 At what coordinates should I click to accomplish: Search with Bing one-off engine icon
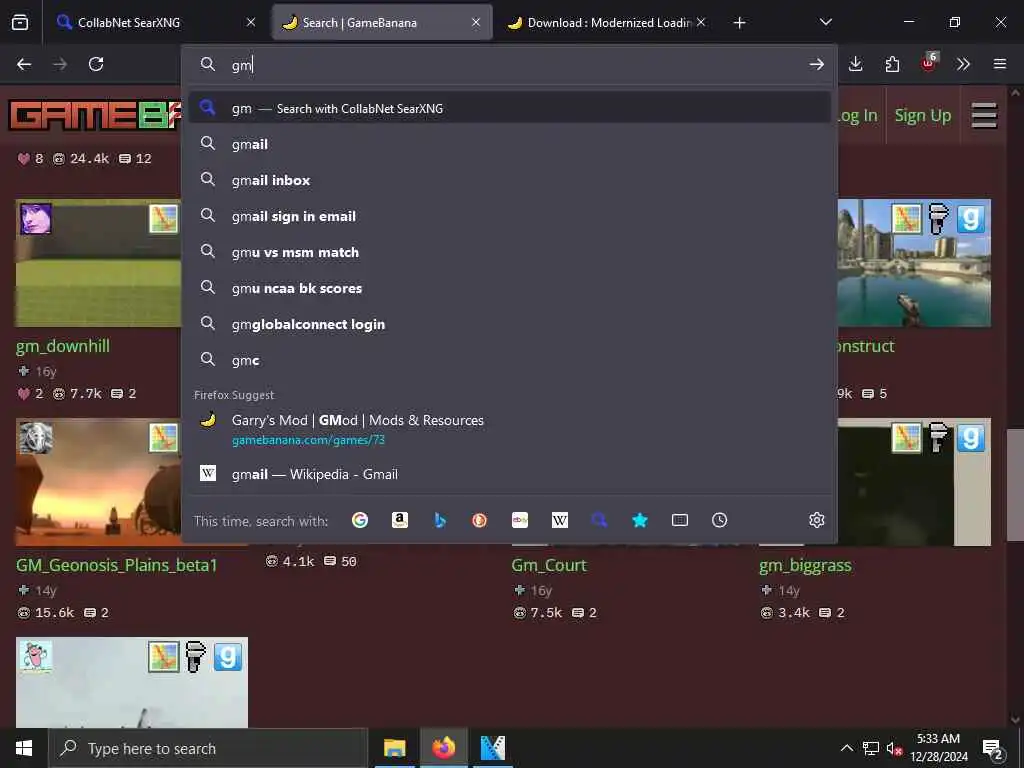click(440, 520)
